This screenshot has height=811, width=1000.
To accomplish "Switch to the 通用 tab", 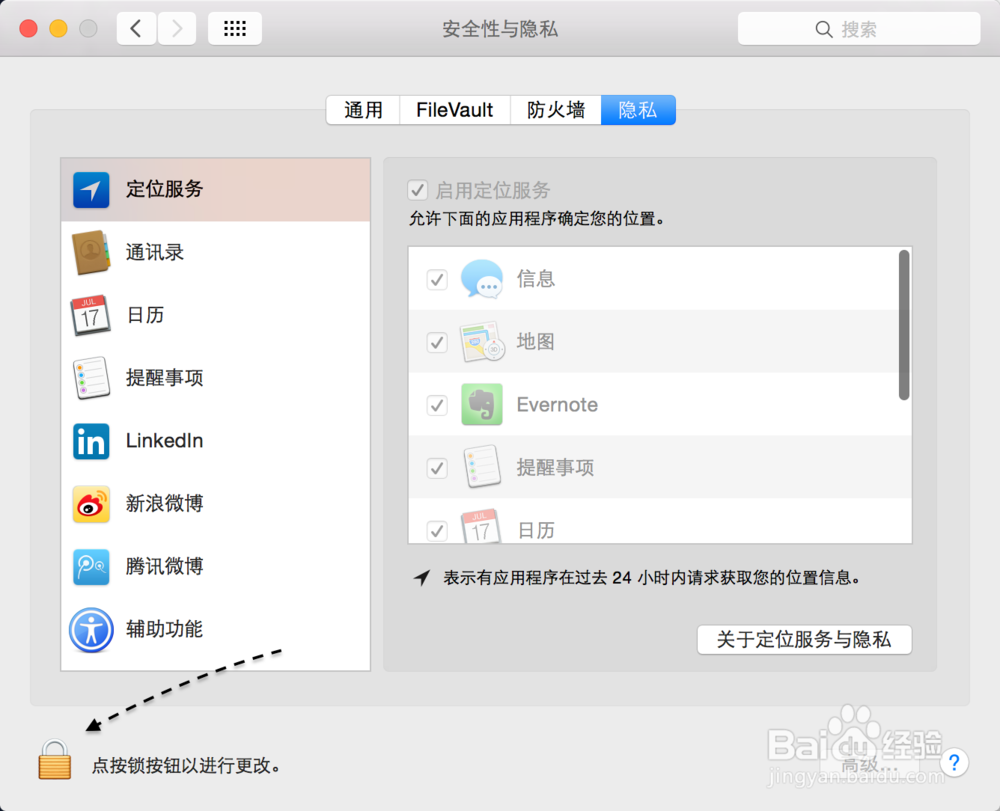I will point(362,110).
